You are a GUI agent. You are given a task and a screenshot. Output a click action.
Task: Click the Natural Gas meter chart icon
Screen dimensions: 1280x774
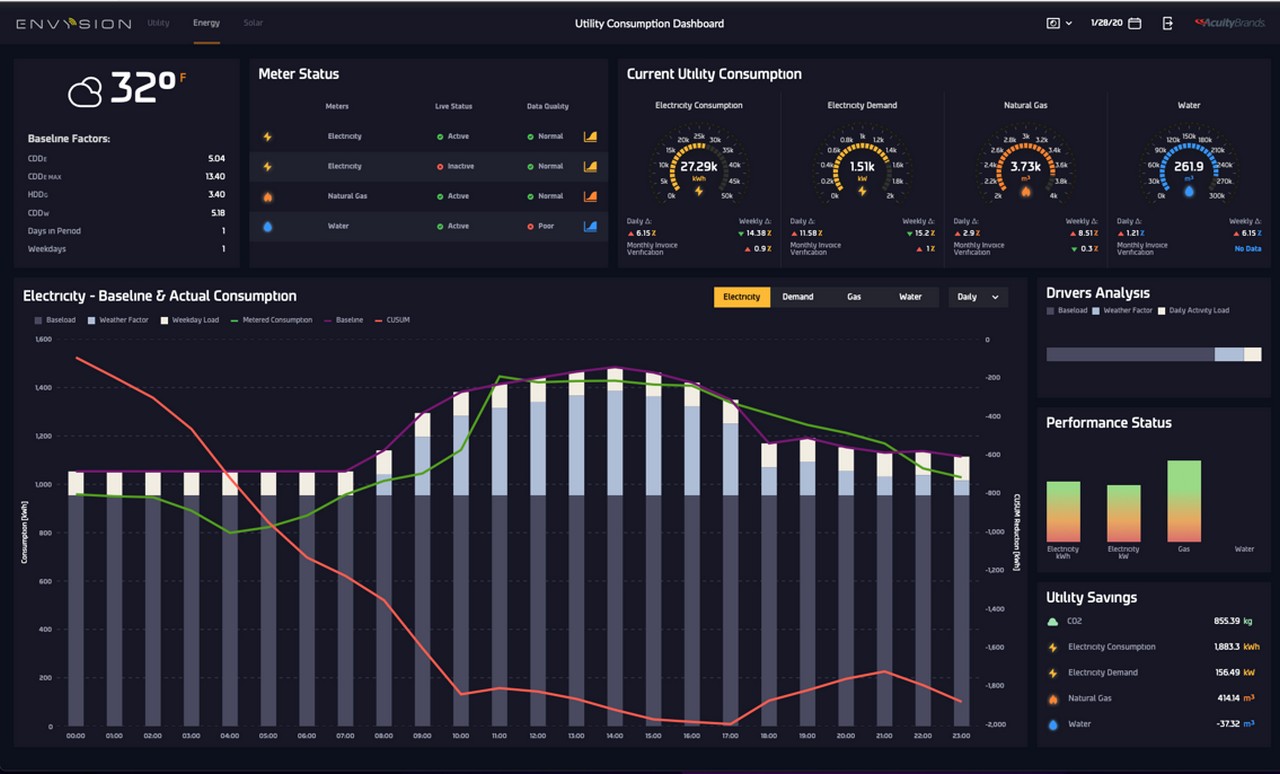click(590, 196)
